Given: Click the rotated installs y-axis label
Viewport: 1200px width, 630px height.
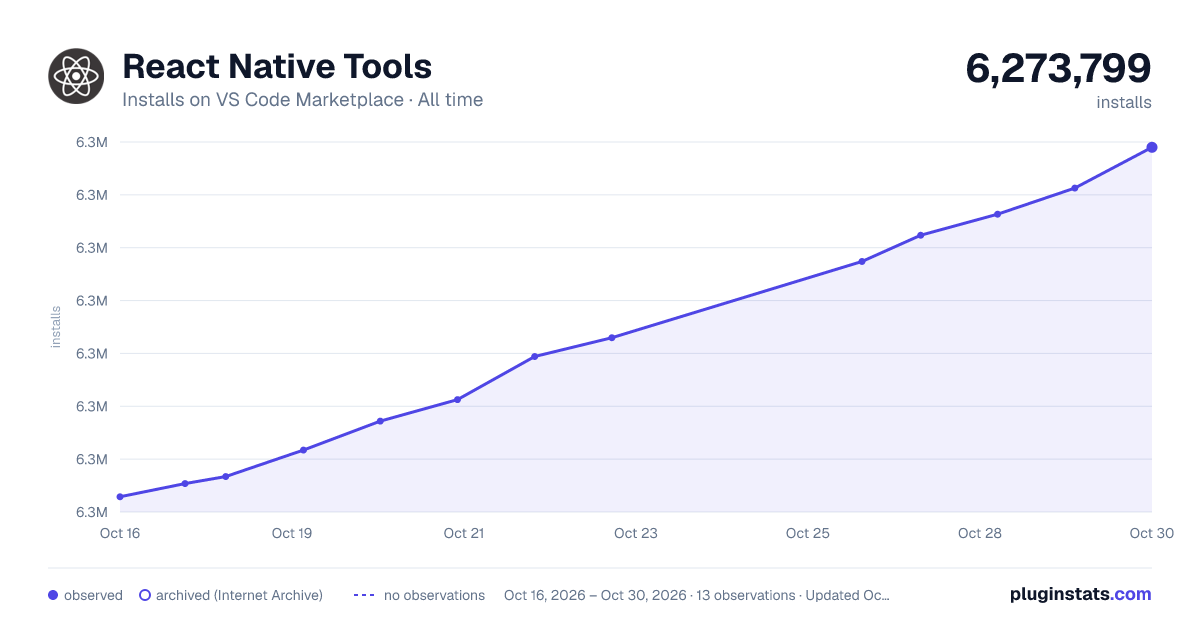Looking at the screenshot, I should pos(56,327).
